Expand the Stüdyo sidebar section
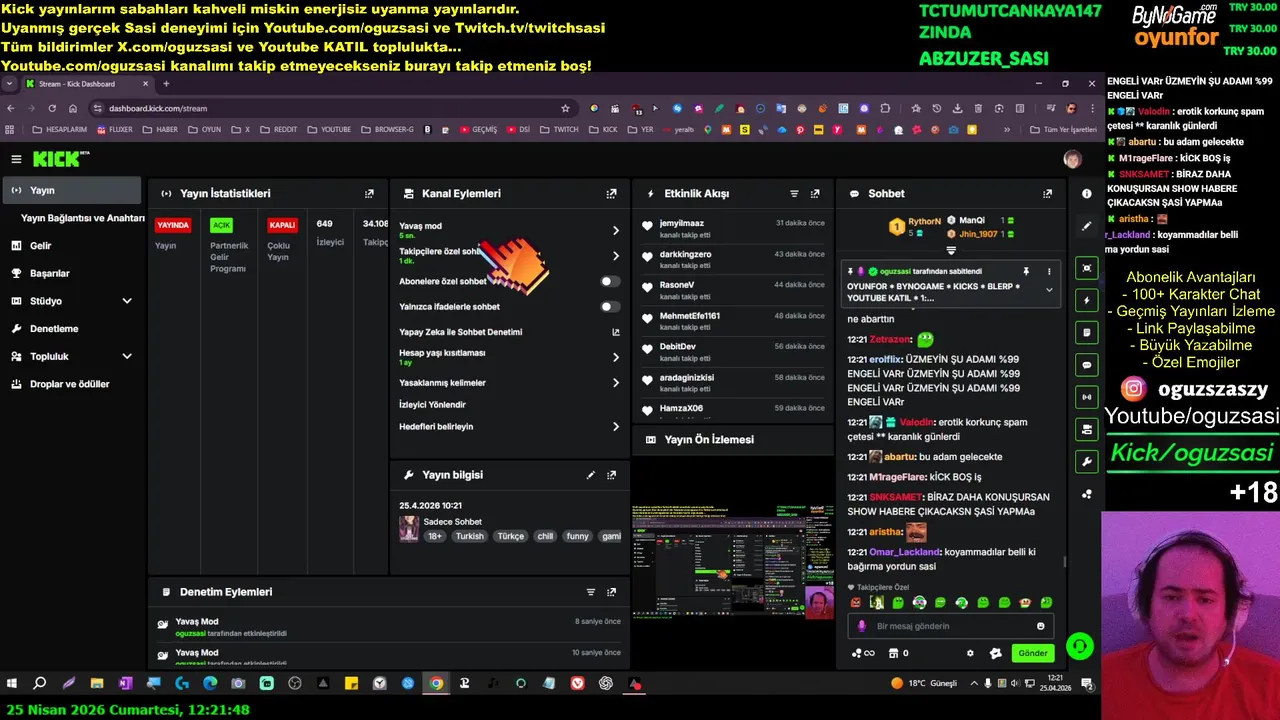This screenshot has width=1280, height=720. pyautogui.click(x=126, y=301)
